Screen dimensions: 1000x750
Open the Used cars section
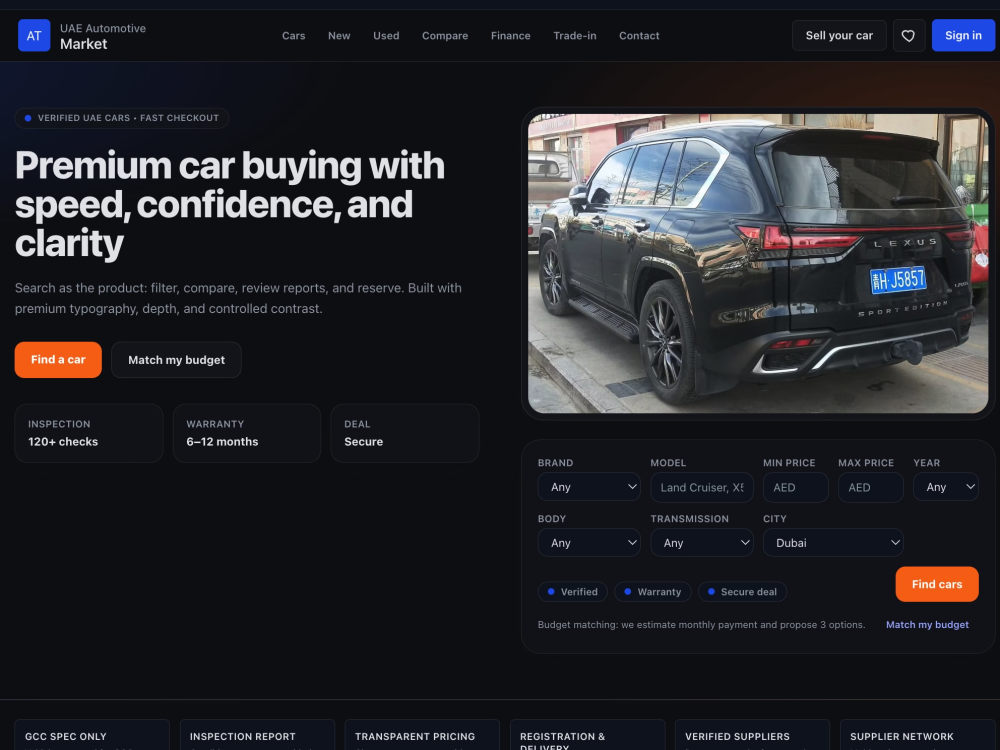pos(386,36)
